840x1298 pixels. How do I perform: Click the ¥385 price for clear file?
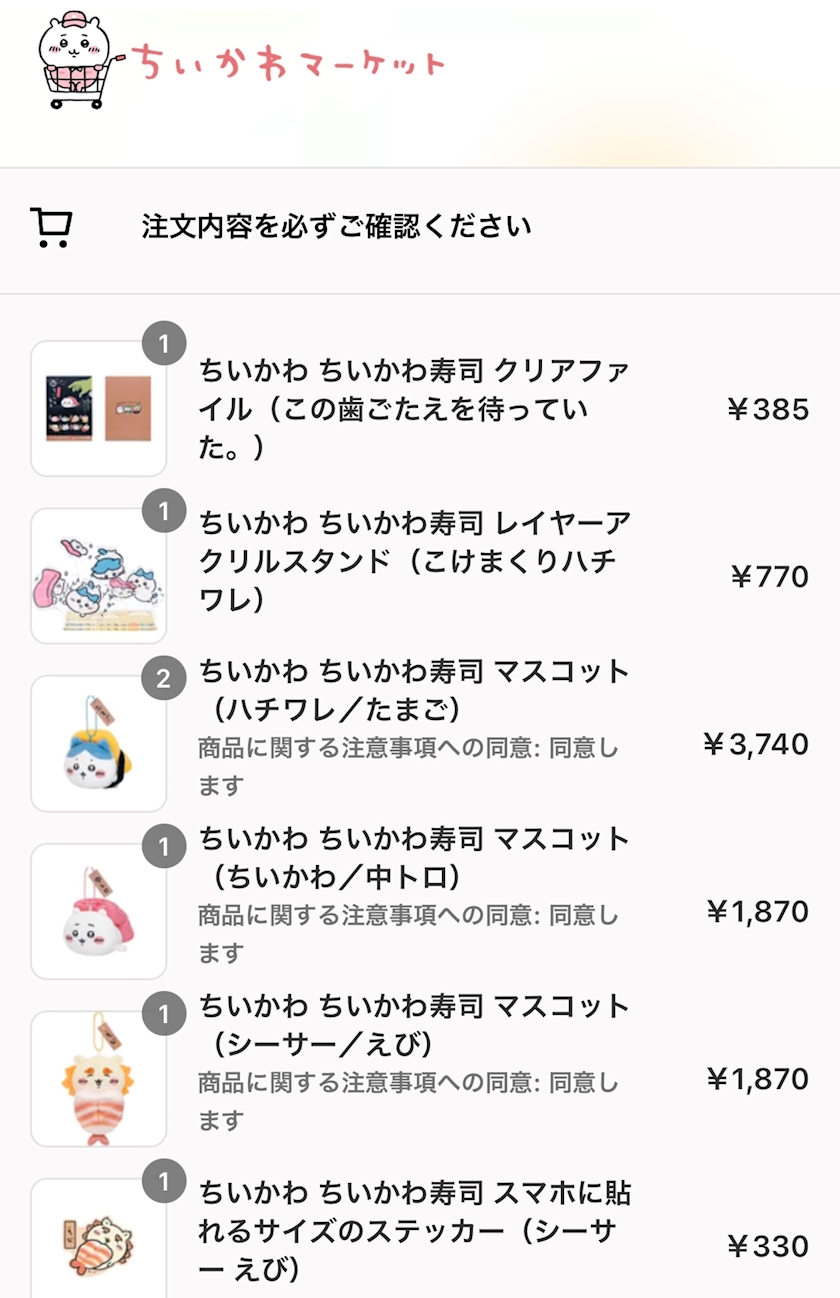(767, 409)
